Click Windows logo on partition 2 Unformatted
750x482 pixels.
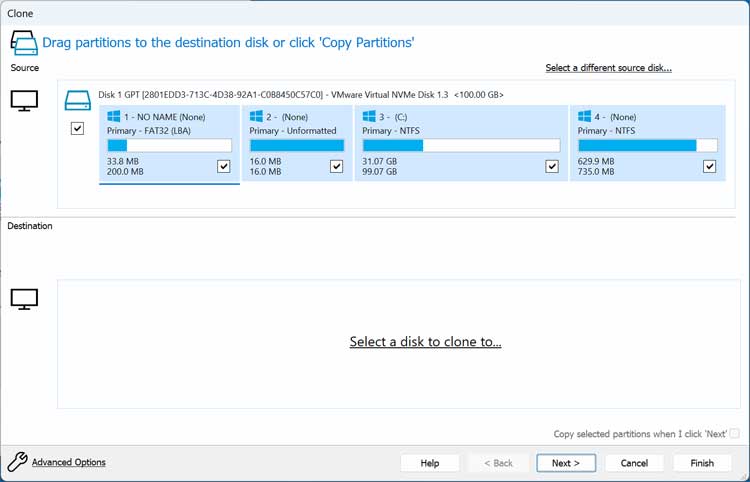tap(256, 116)
